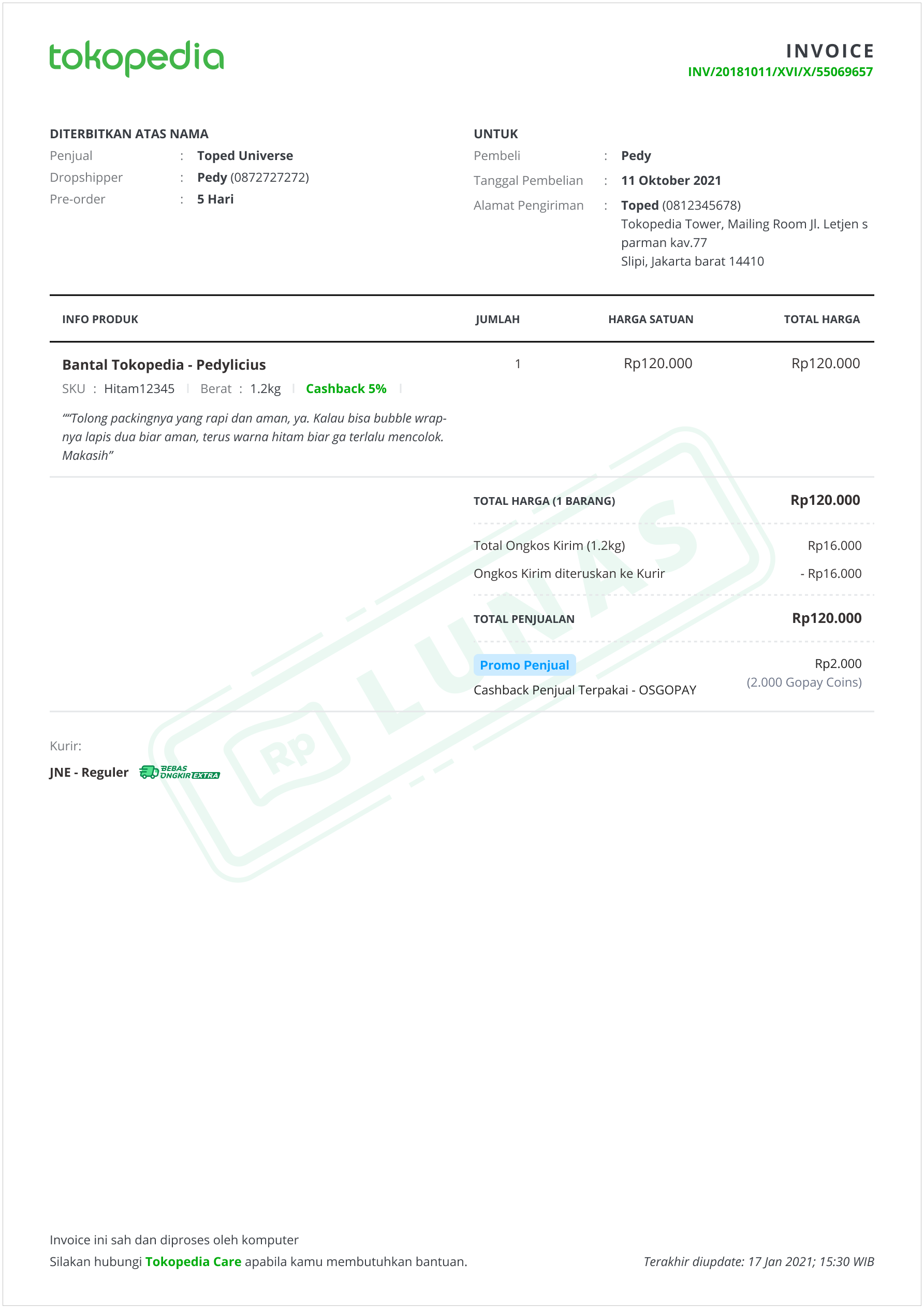Image resolution: width=924 pixels, height=1308 pixels.
Task: Select the Tanggal Pembelian label
Action: 528,181
